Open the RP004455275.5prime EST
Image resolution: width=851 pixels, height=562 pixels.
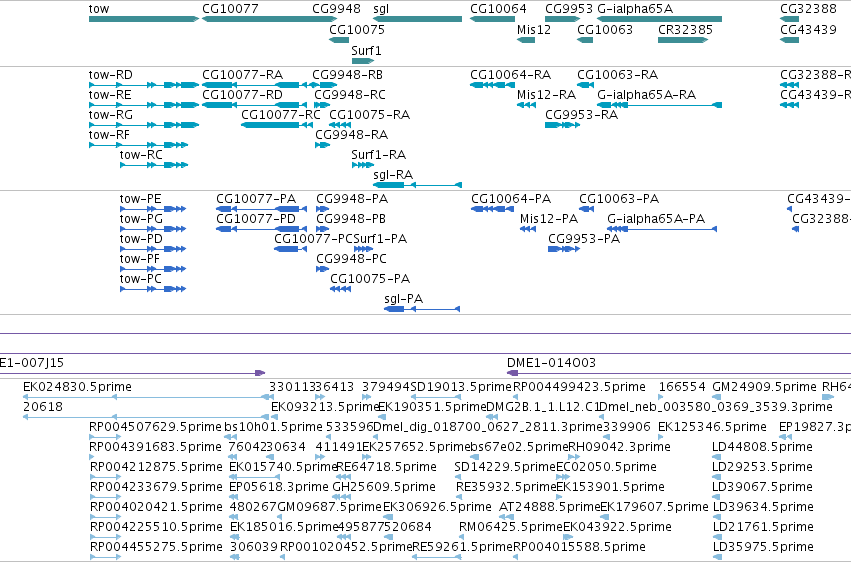(105, 557)
